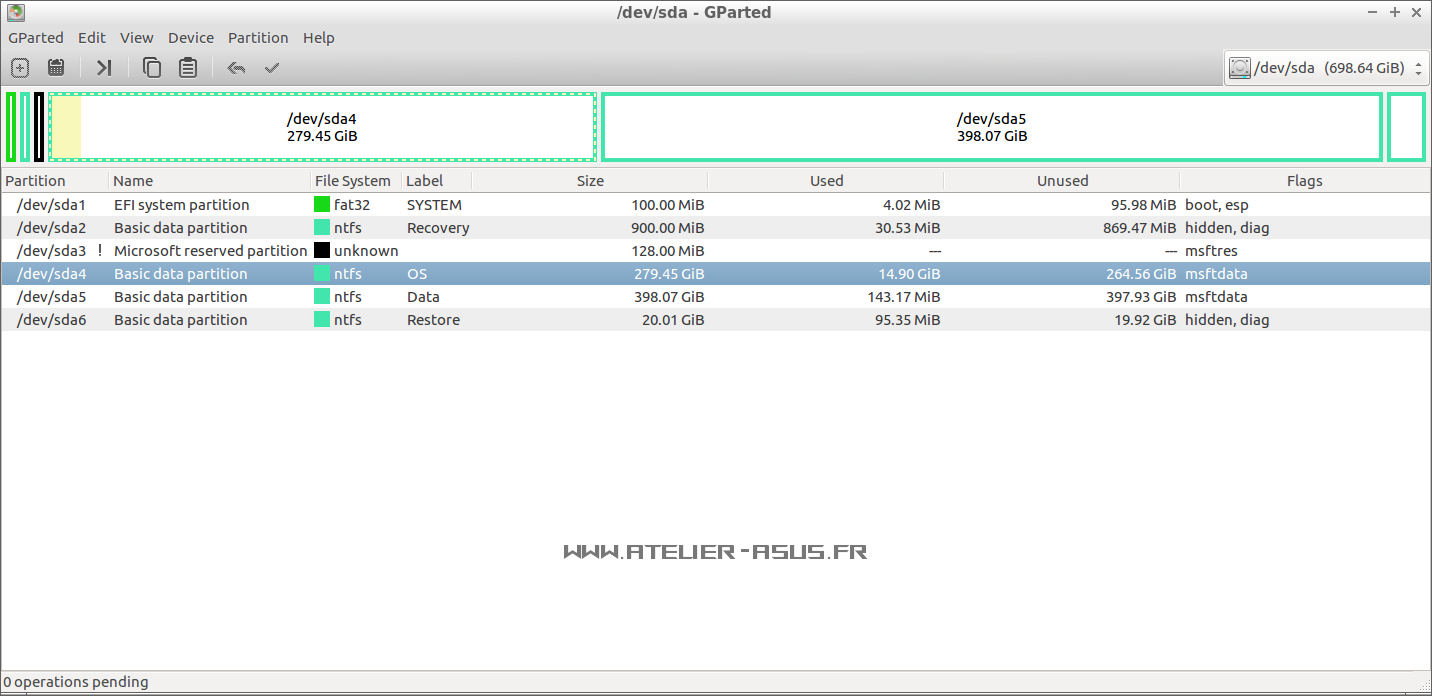Click the black unknown filesystem swatch
The height and width of the screenshot is (696, 1432).
[322, 251]
